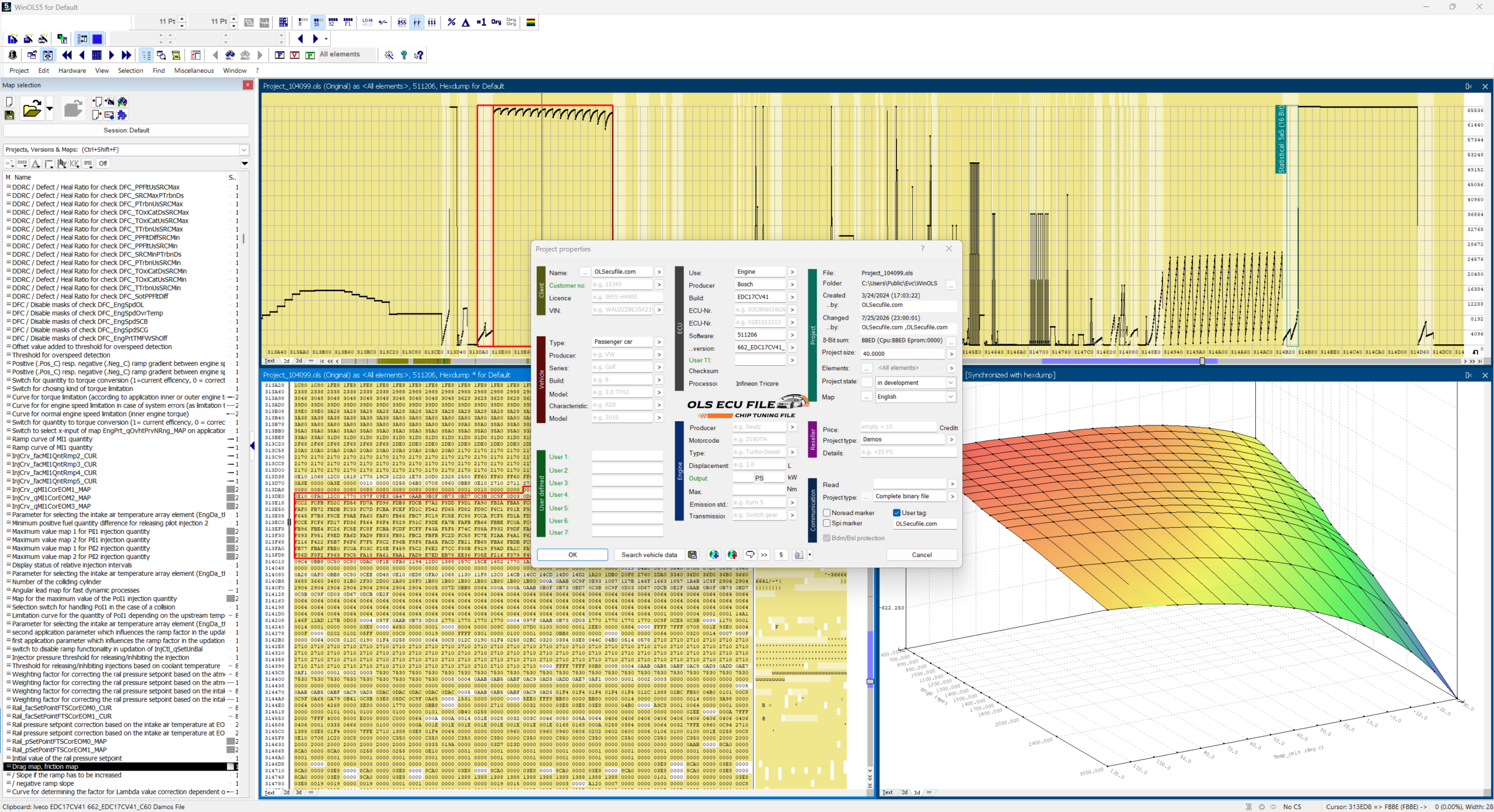The height and width of the screenshot is (812, 1494).
Task: Click Search vehicle data button
Action: click(x=649, y=555)
